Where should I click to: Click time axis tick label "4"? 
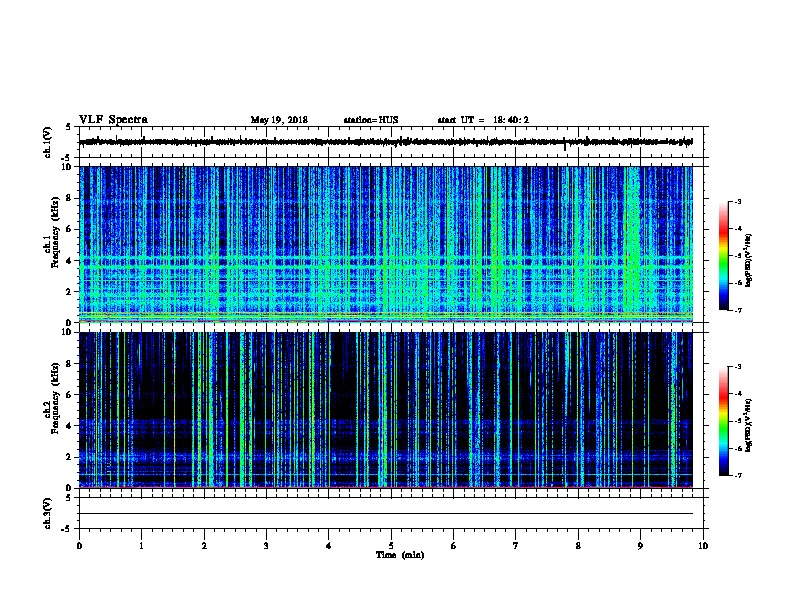(x=329, y=546)
